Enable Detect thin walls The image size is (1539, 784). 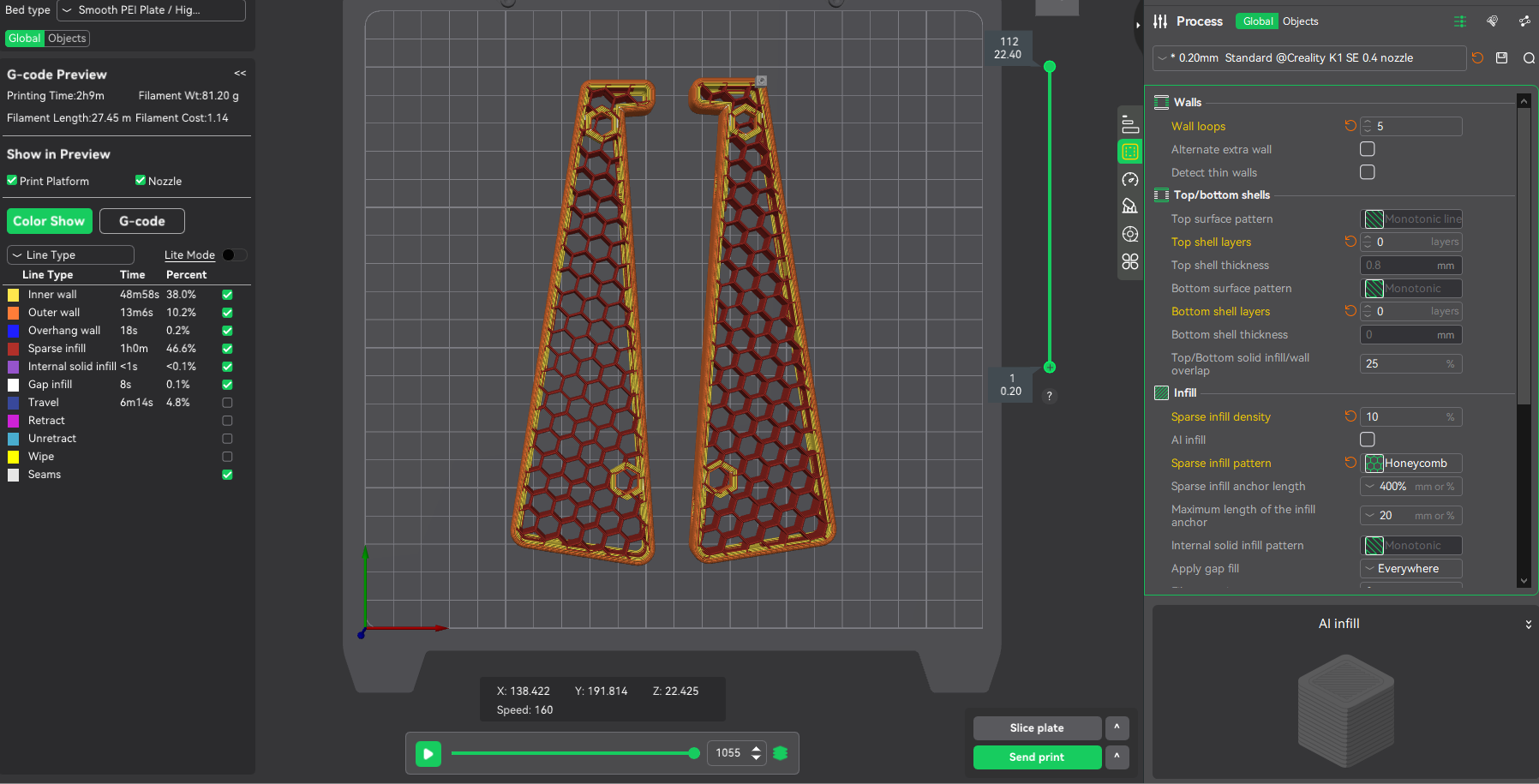[x=1368, y=172]
